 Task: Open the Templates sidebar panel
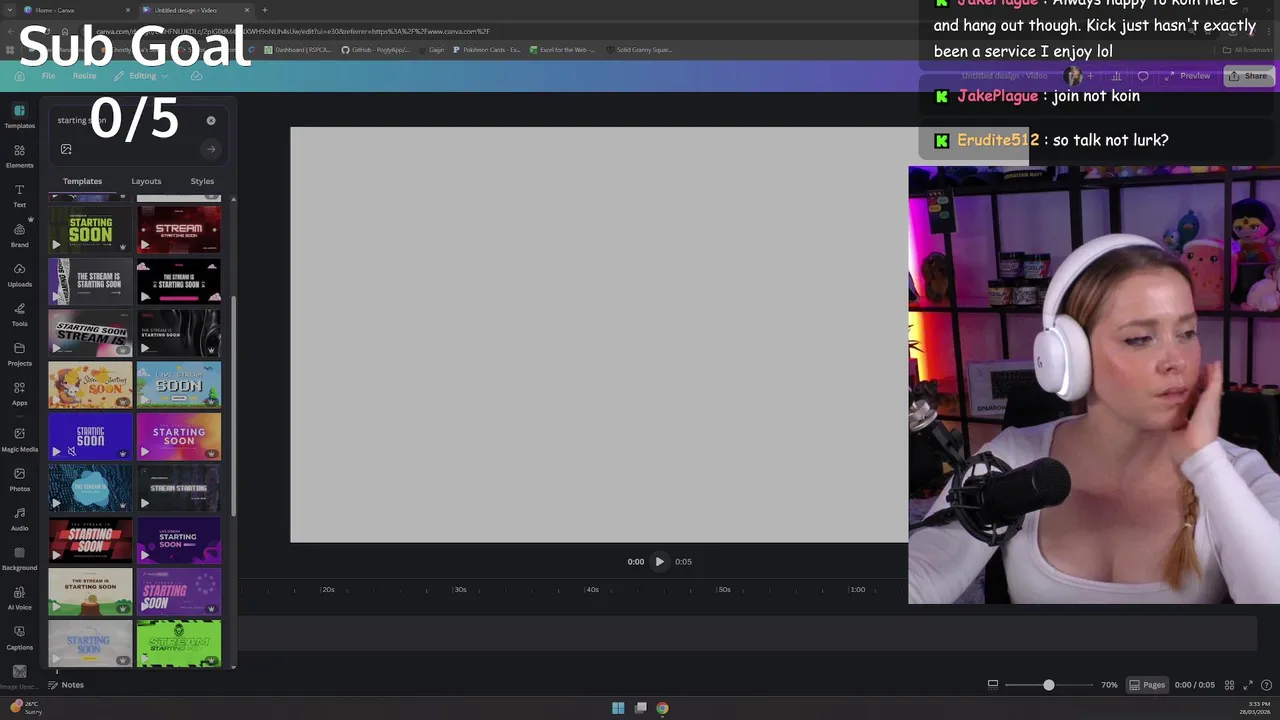pos(19,116)
